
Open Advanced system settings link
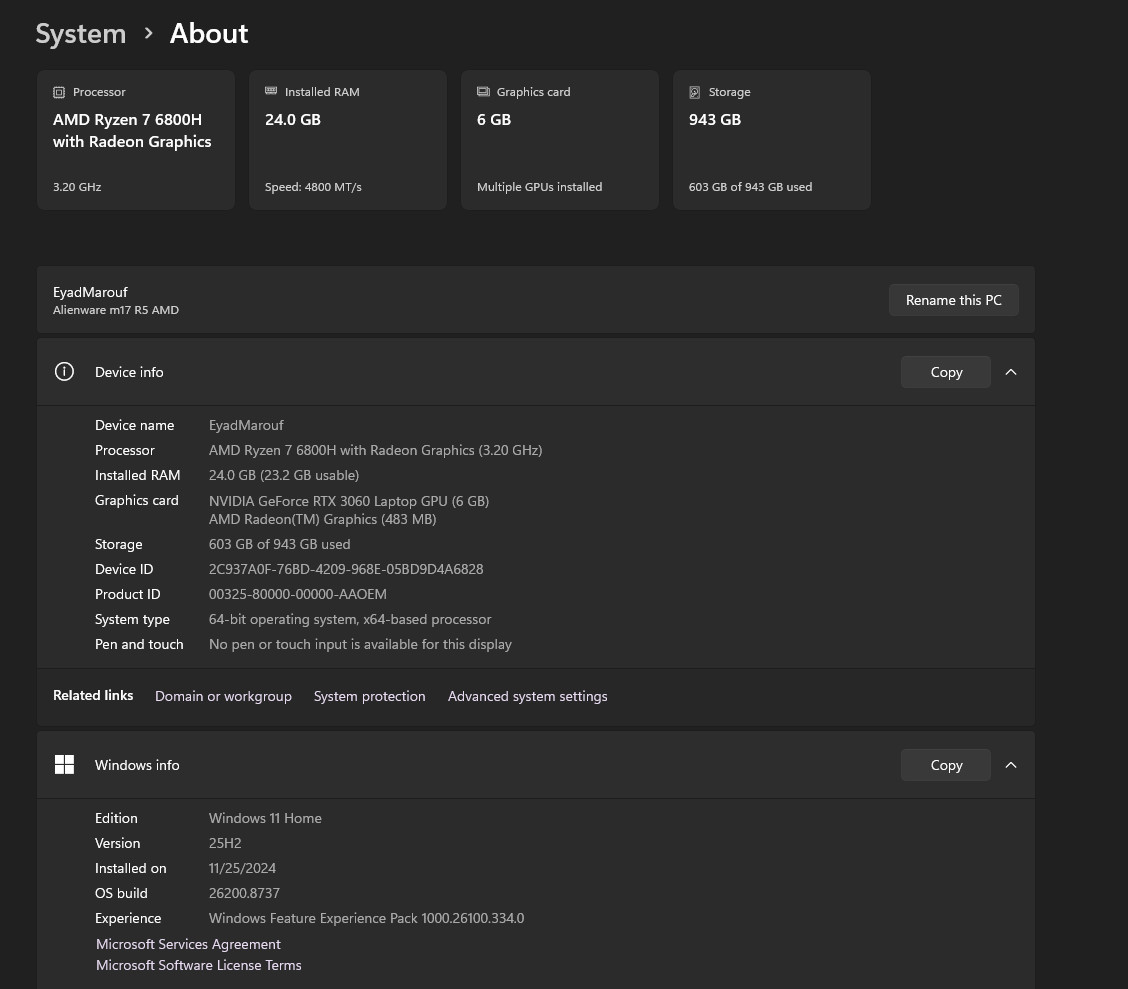527,696
